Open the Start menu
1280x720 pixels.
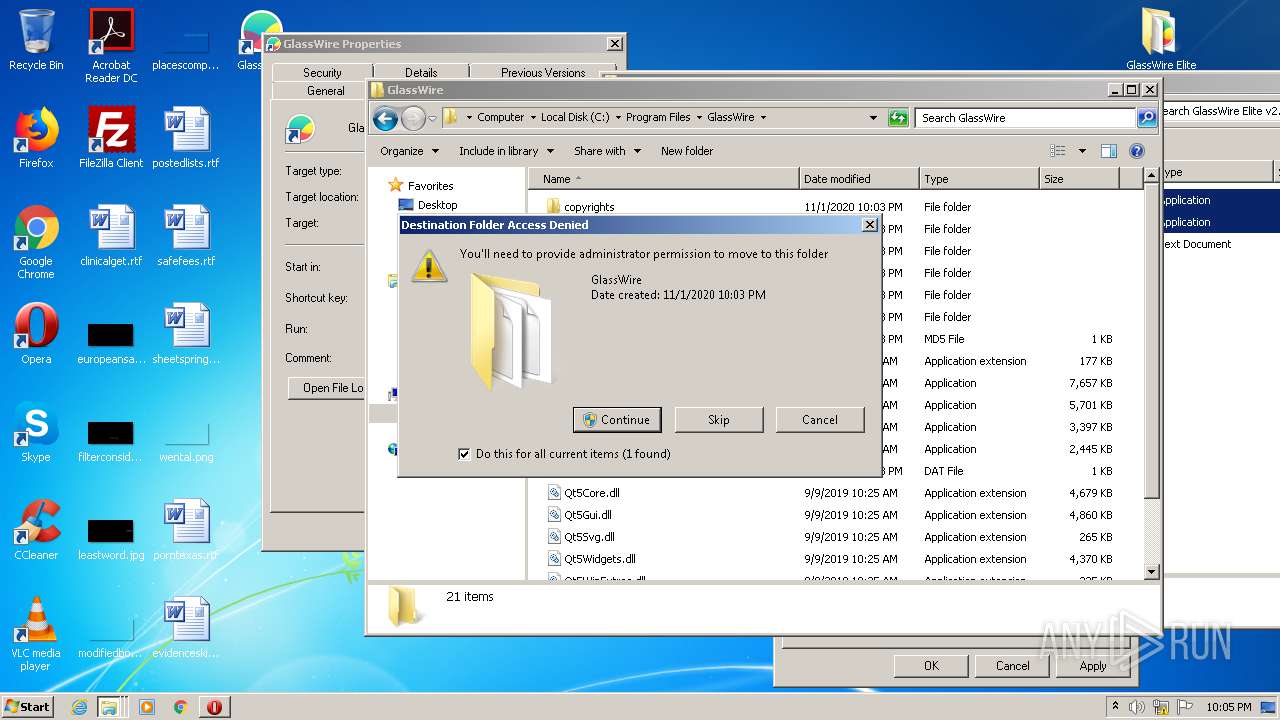coord(28,707)
